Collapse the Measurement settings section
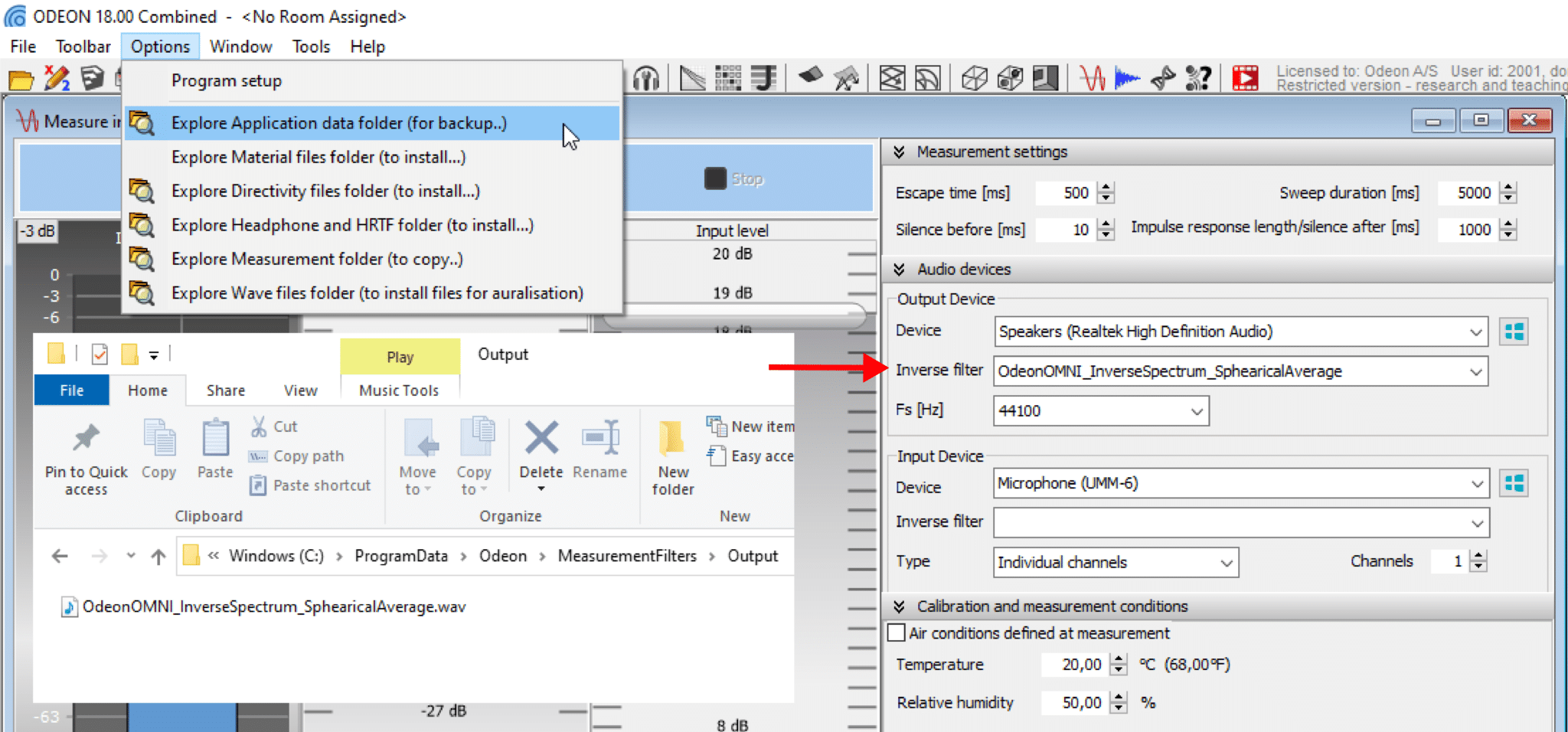This screenshot has width=1568, height=732. click(x=900, y=152)
